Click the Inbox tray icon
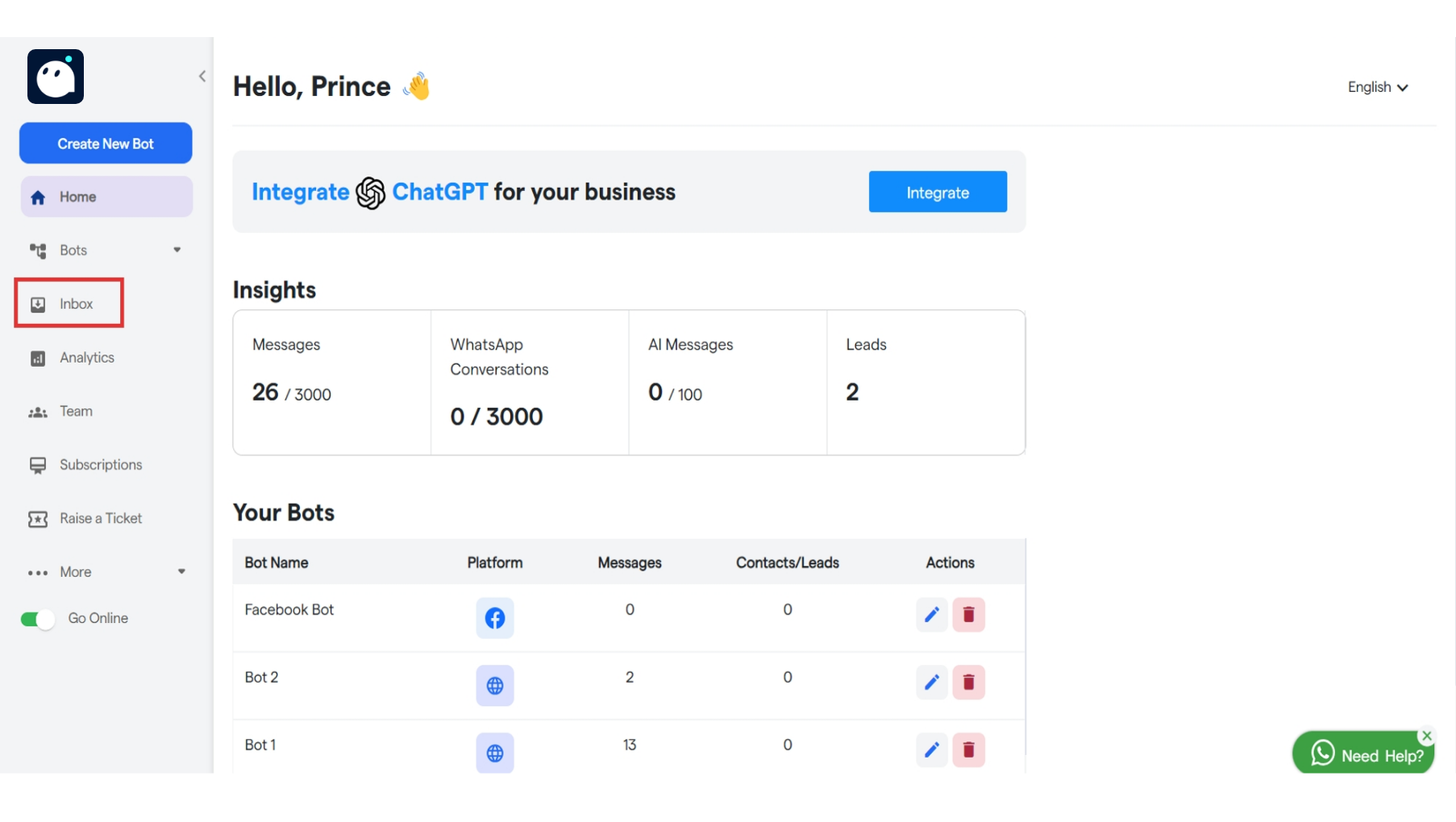The height and width of the screenshot is (822, 1456). (38, 305)
